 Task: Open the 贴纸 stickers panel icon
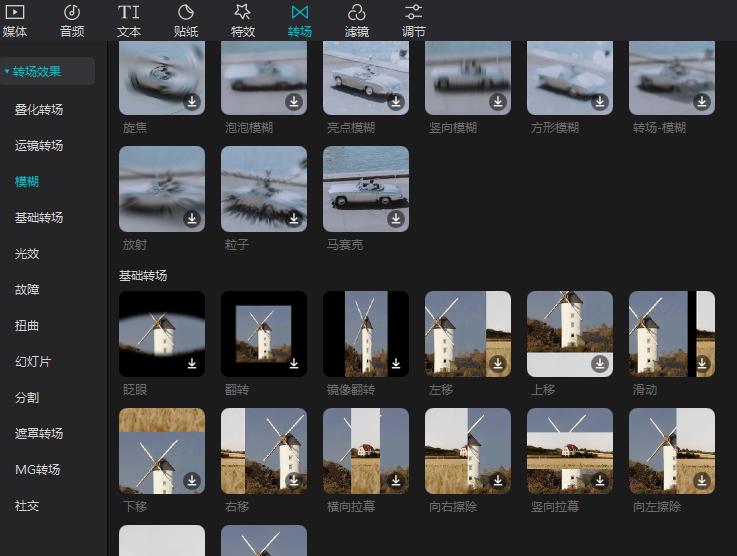click(x=186, y=13)
